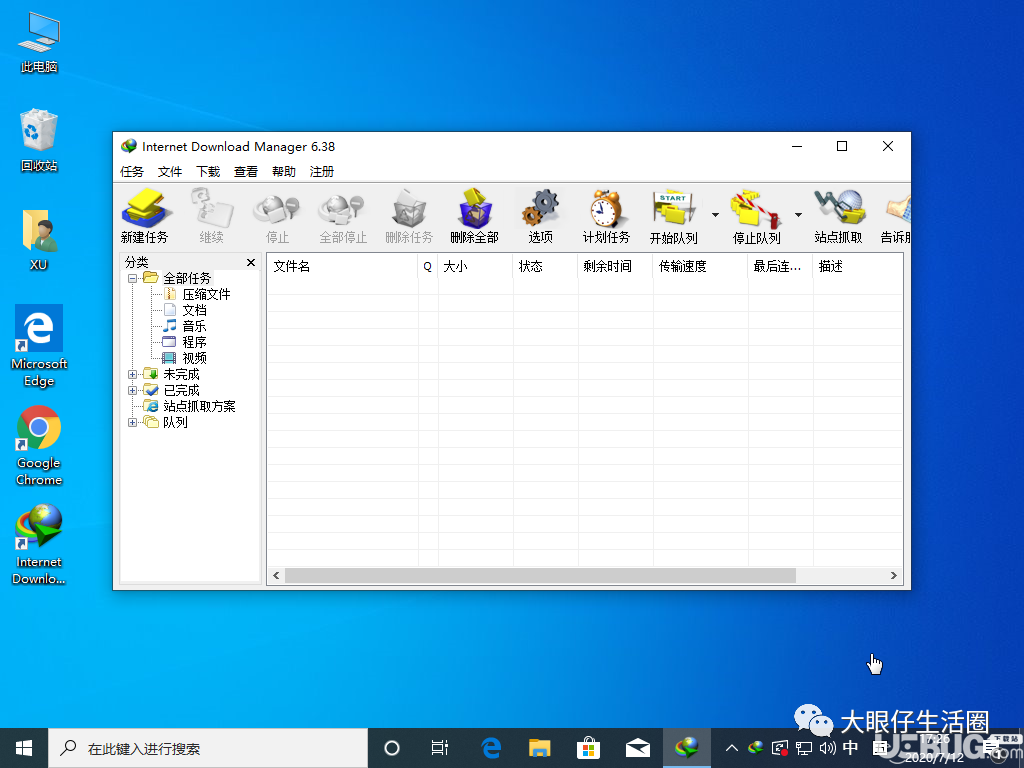This screenshot has width=1024, height=768.
Task: Sort by 状态 column header
Action: pos(545,266)
